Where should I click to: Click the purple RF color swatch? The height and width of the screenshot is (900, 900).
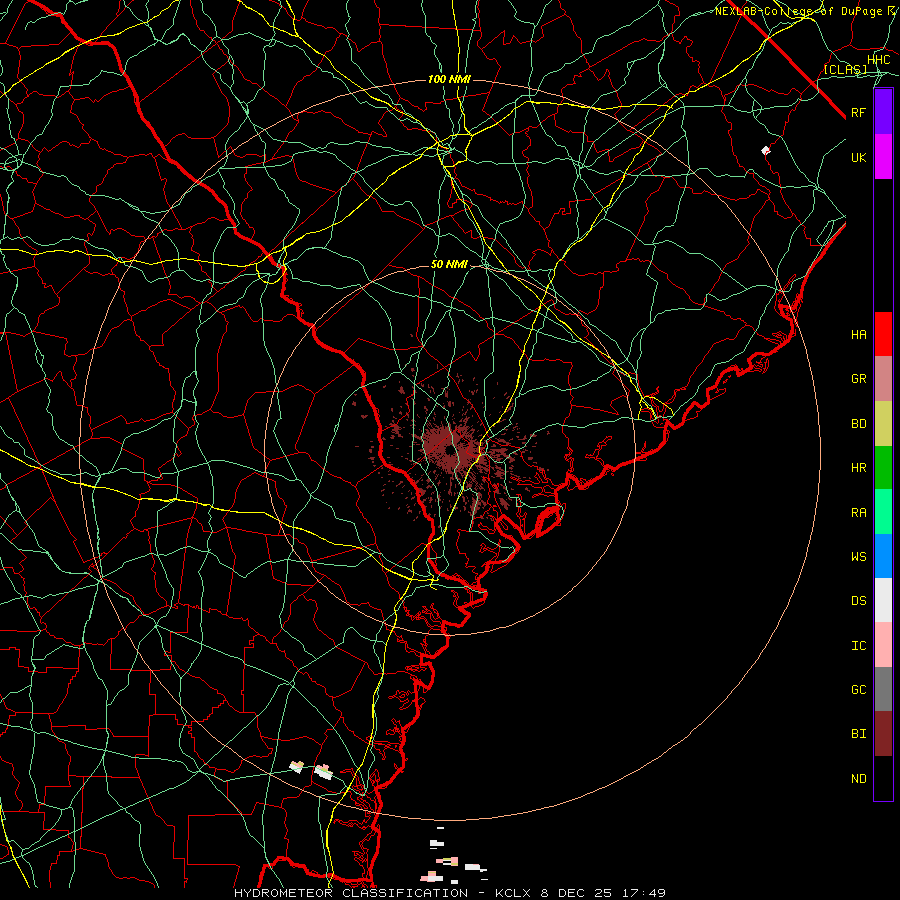click(883, 112)
